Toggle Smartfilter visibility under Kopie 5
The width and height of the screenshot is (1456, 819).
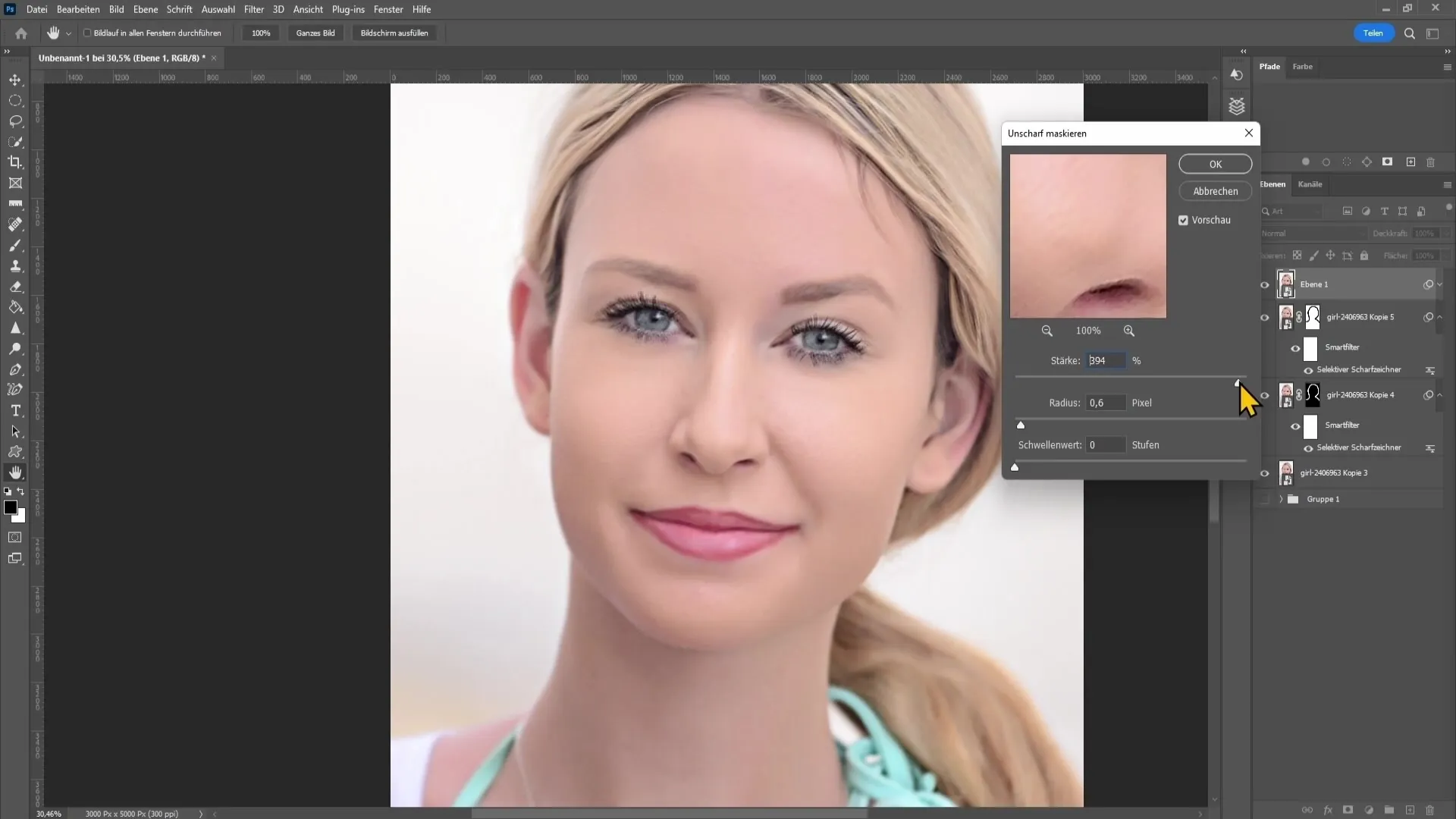(x=1296, y=349)
